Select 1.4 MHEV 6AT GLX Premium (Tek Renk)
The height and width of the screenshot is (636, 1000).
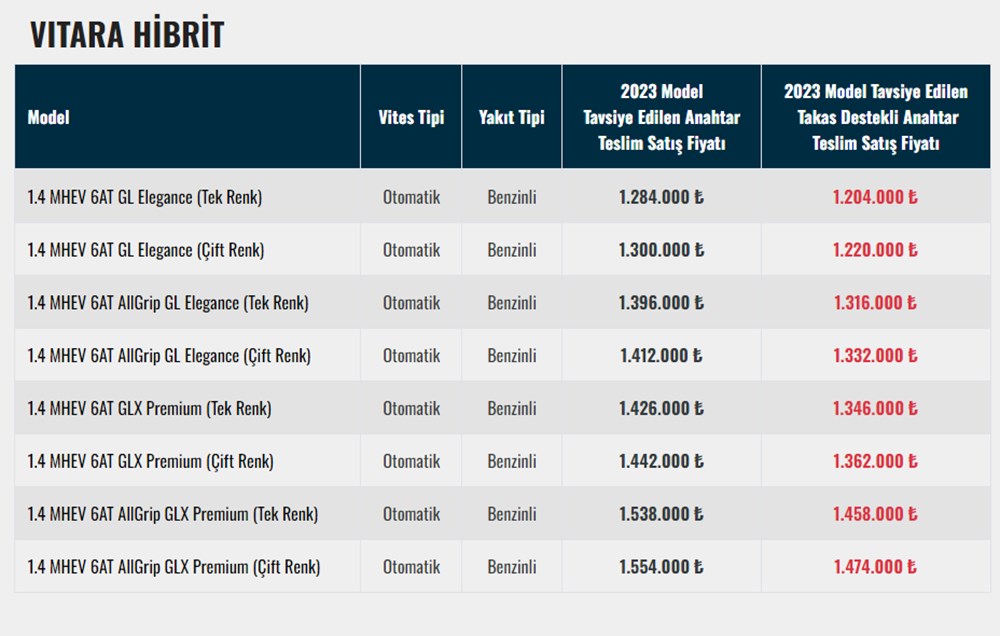[149, 409]
